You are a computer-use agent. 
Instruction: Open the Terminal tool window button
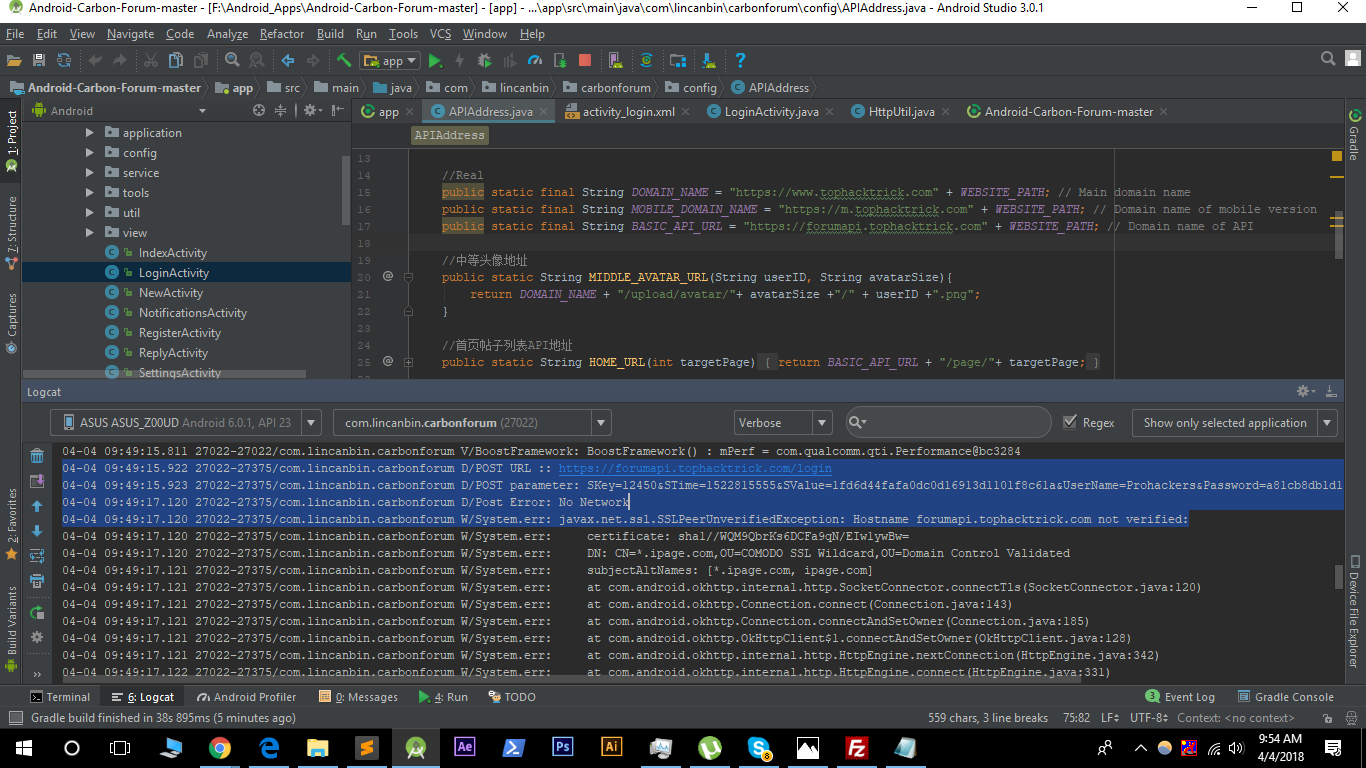(x=60, y=697)
